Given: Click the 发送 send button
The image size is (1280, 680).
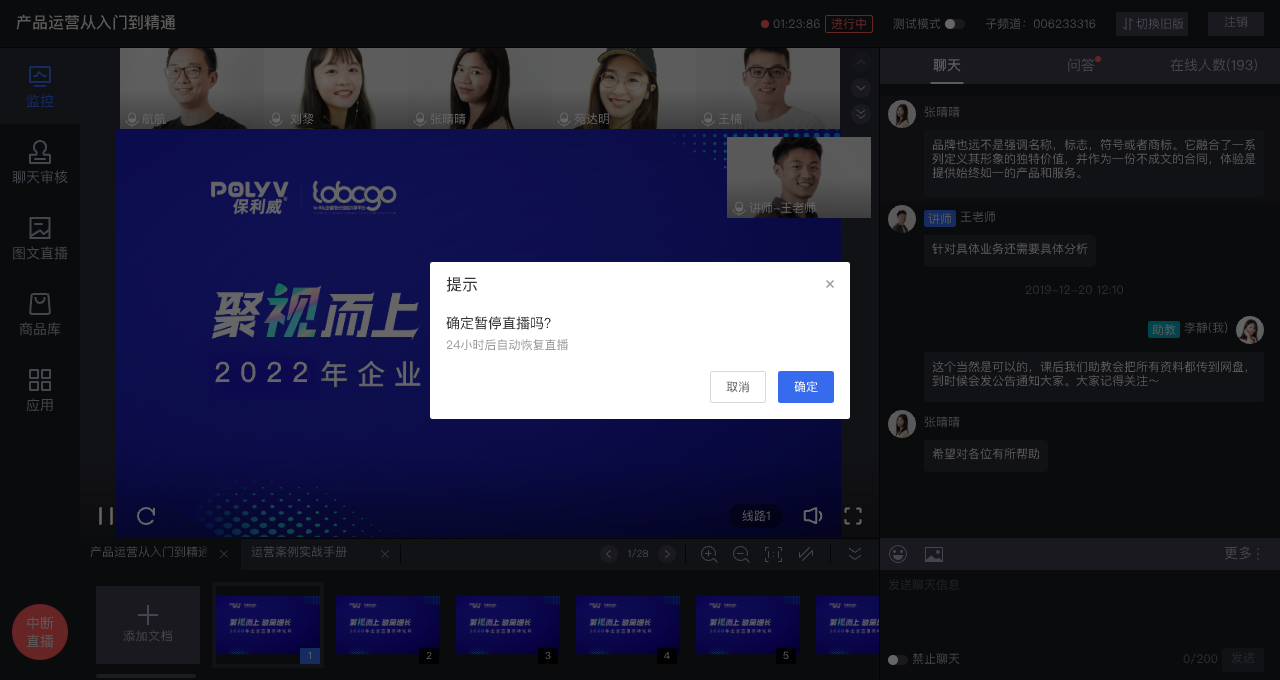Looking at the screenshot, I should point(1243,659).
